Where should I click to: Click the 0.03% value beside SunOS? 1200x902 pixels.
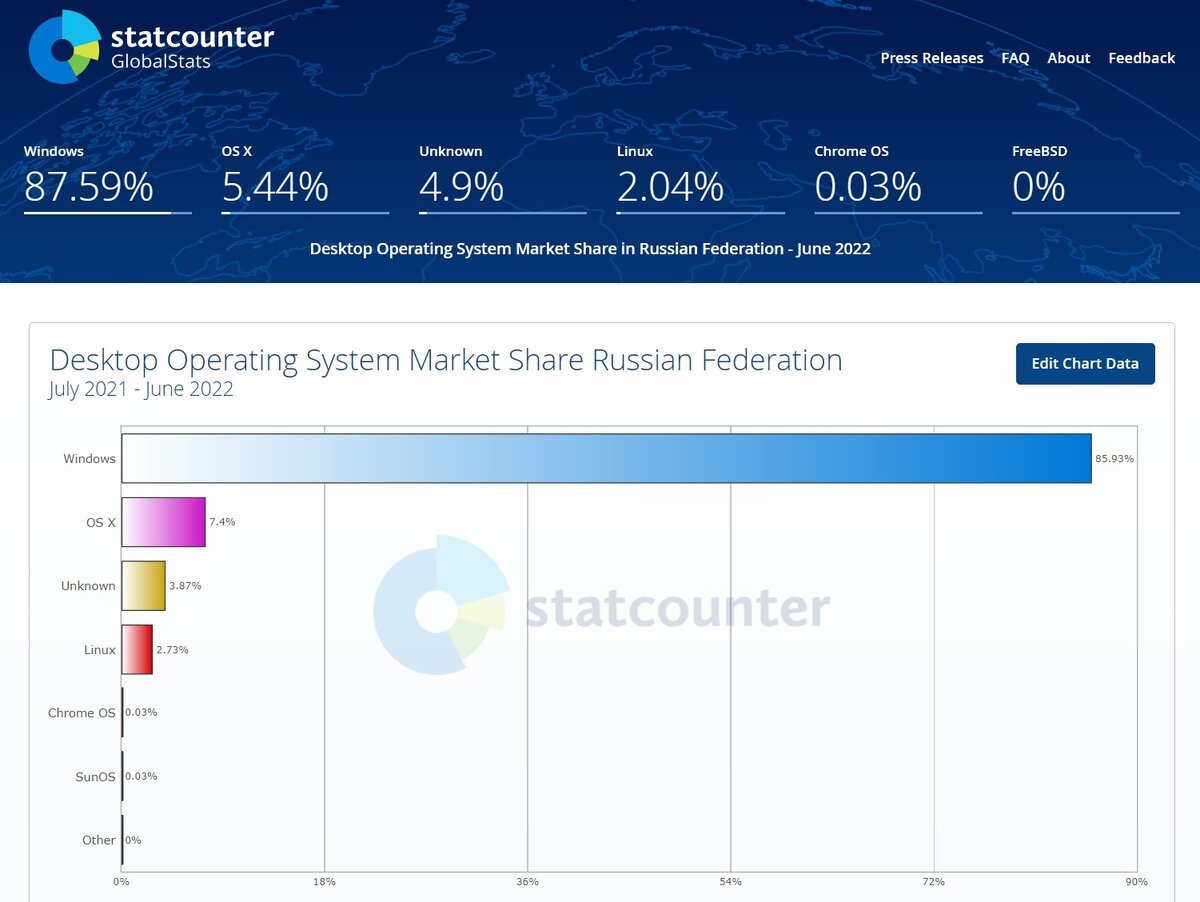[x=141, y=777]
